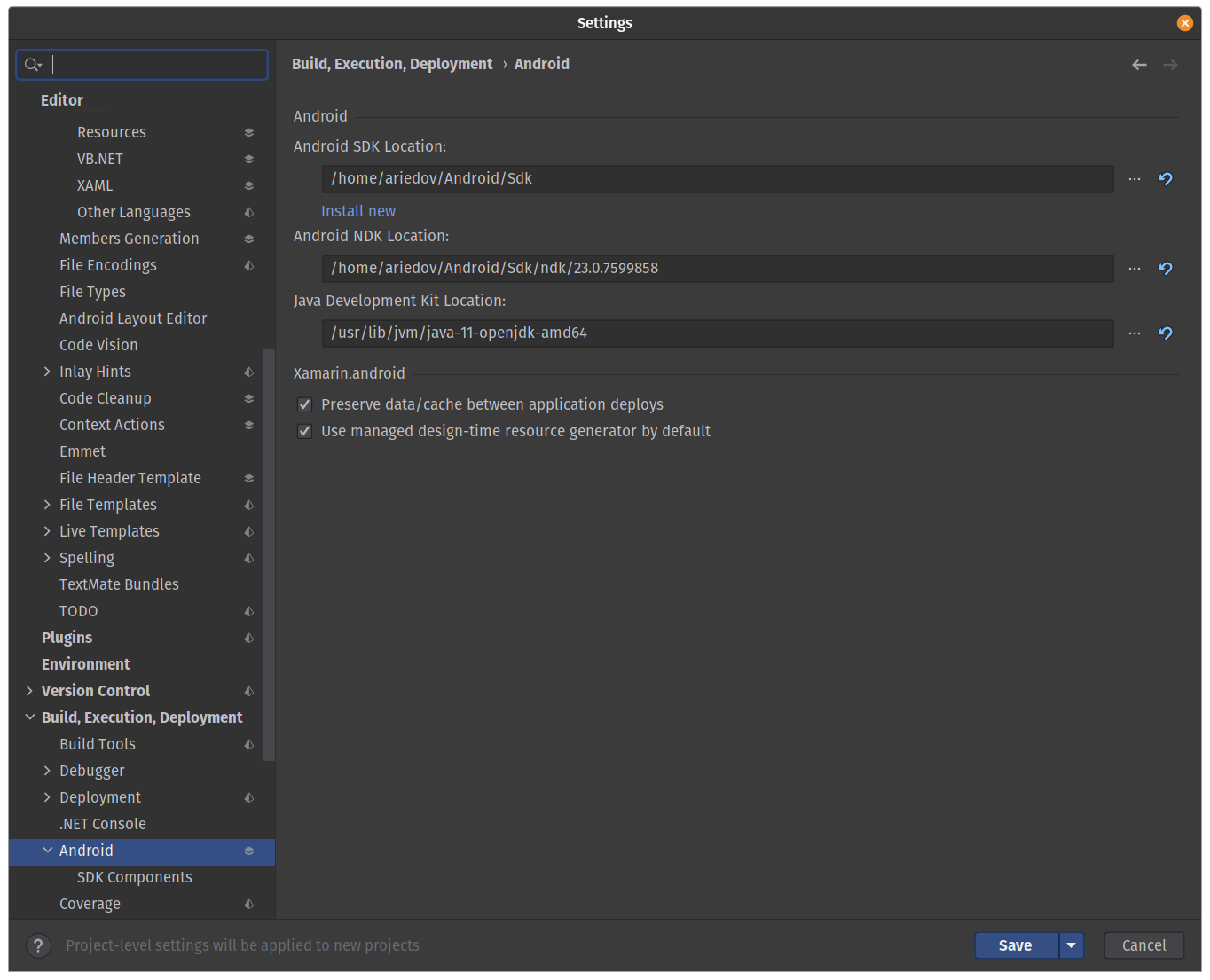This screenshot has width=1210, height=980.
Task: Click layer icon beside File Header Template
Action: [x=249, y=478]
